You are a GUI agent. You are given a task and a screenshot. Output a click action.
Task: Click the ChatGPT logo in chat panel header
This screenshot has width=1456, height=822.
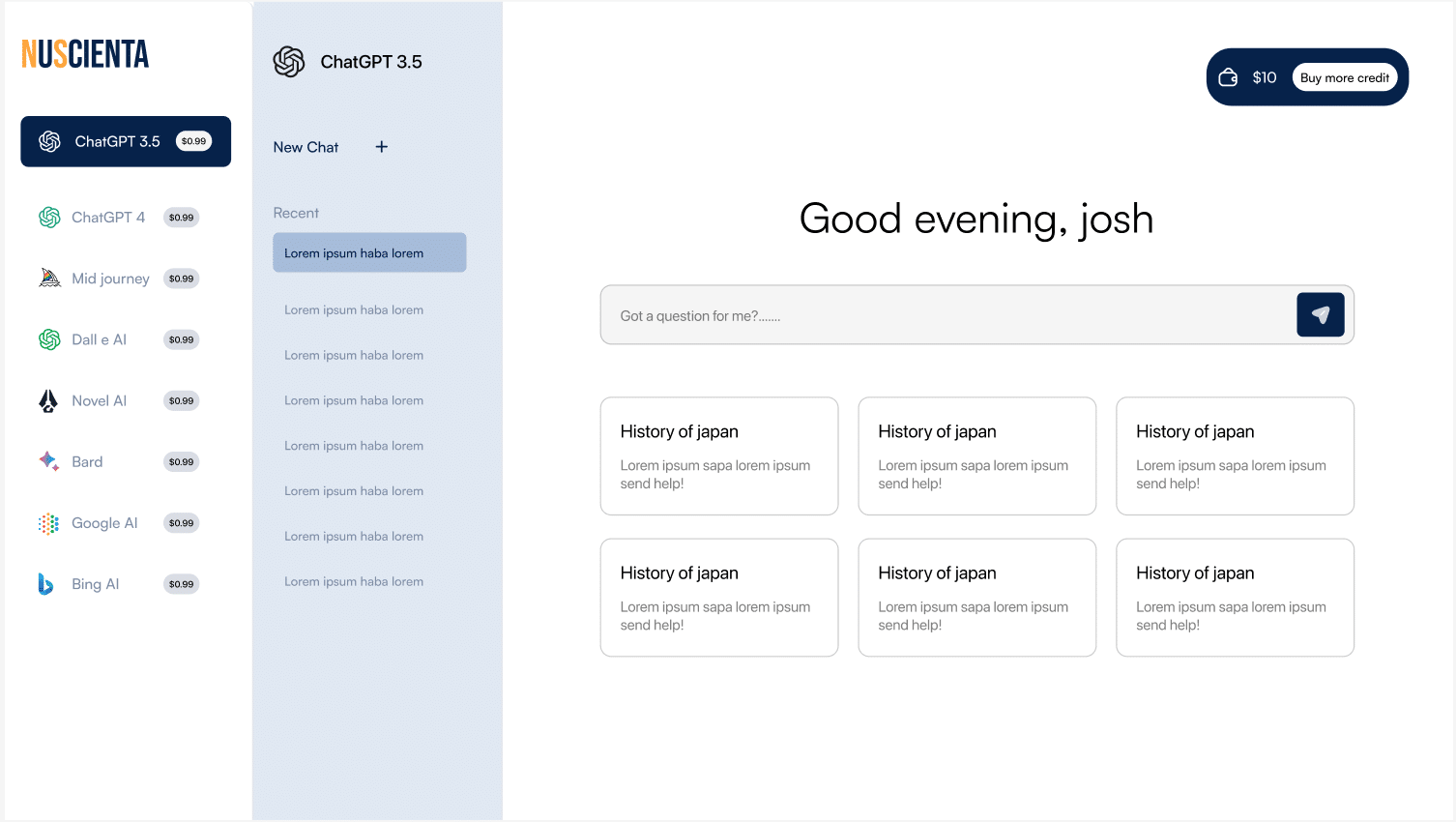289,62
